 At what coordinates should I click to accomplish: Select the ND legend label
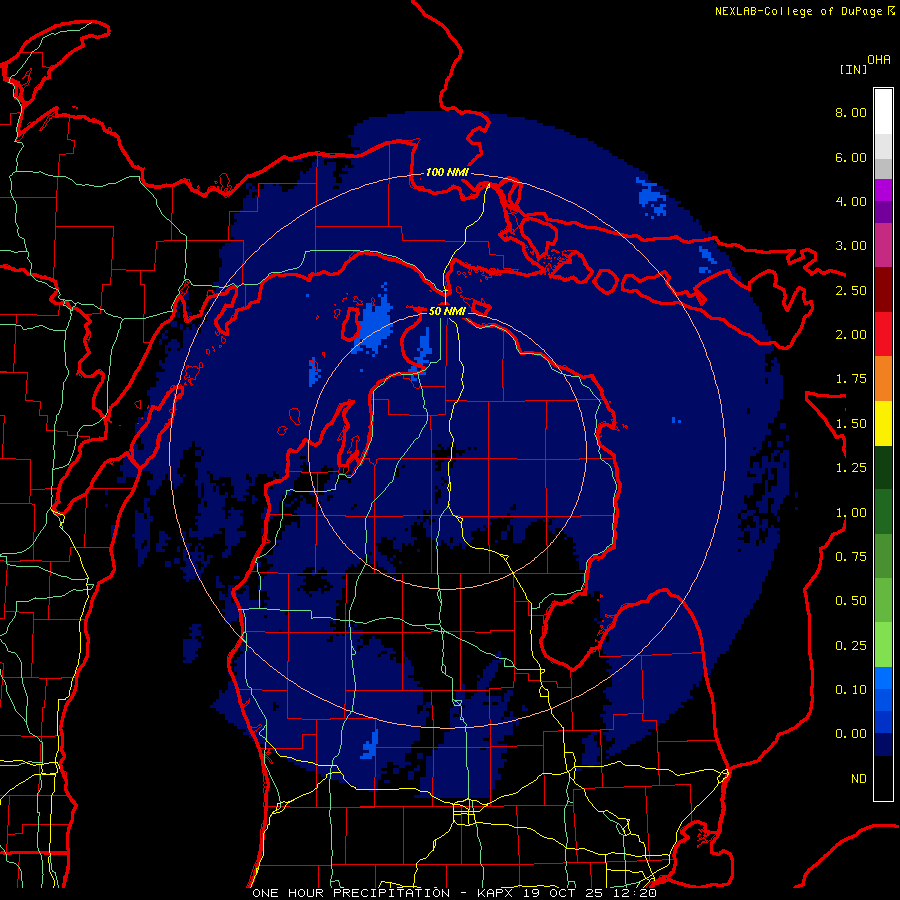click(859, 779)
